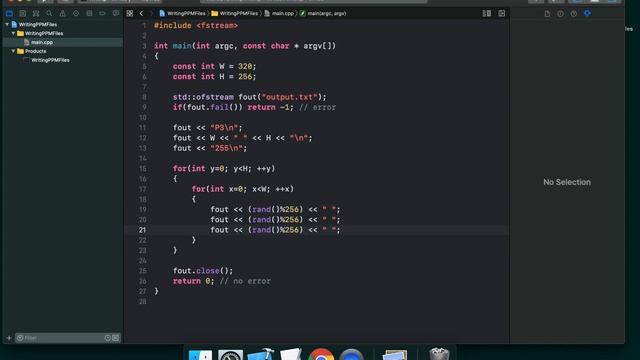Open the Trash in the Dock
Image resolution: width=640 pixels, height=360 pixels.
point(439,354)
